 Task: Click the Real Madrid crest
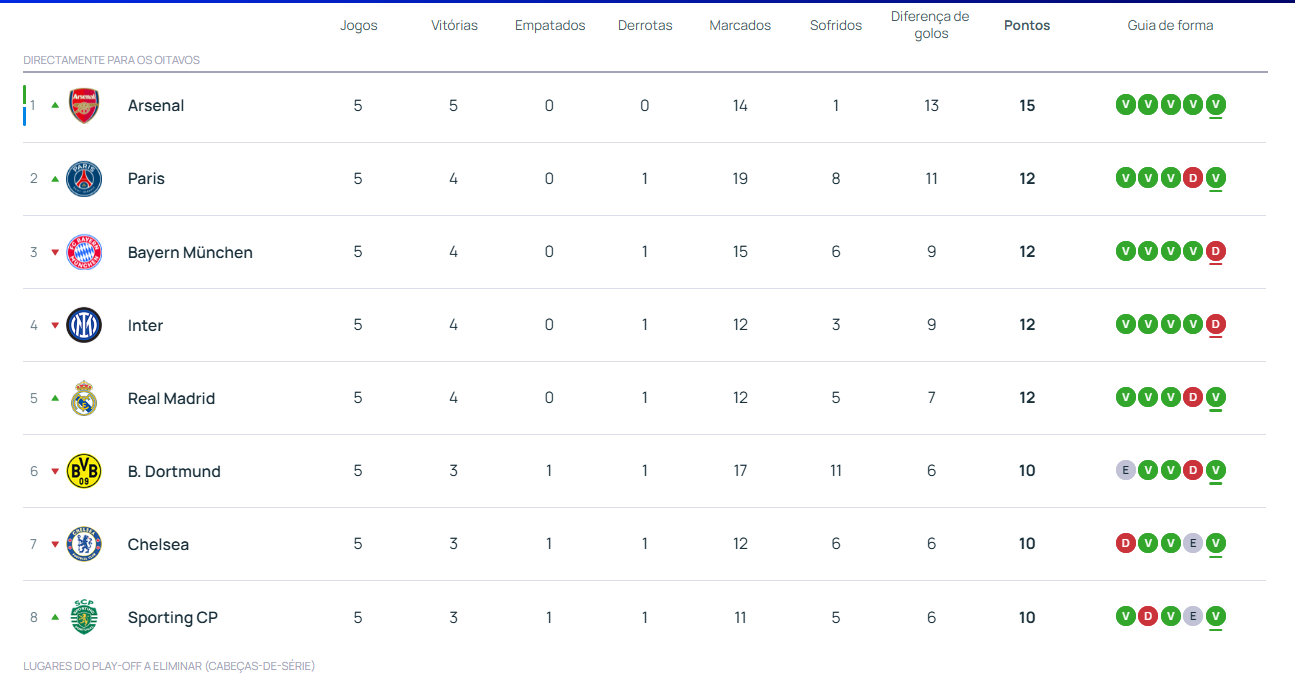[x=84, y=398]
